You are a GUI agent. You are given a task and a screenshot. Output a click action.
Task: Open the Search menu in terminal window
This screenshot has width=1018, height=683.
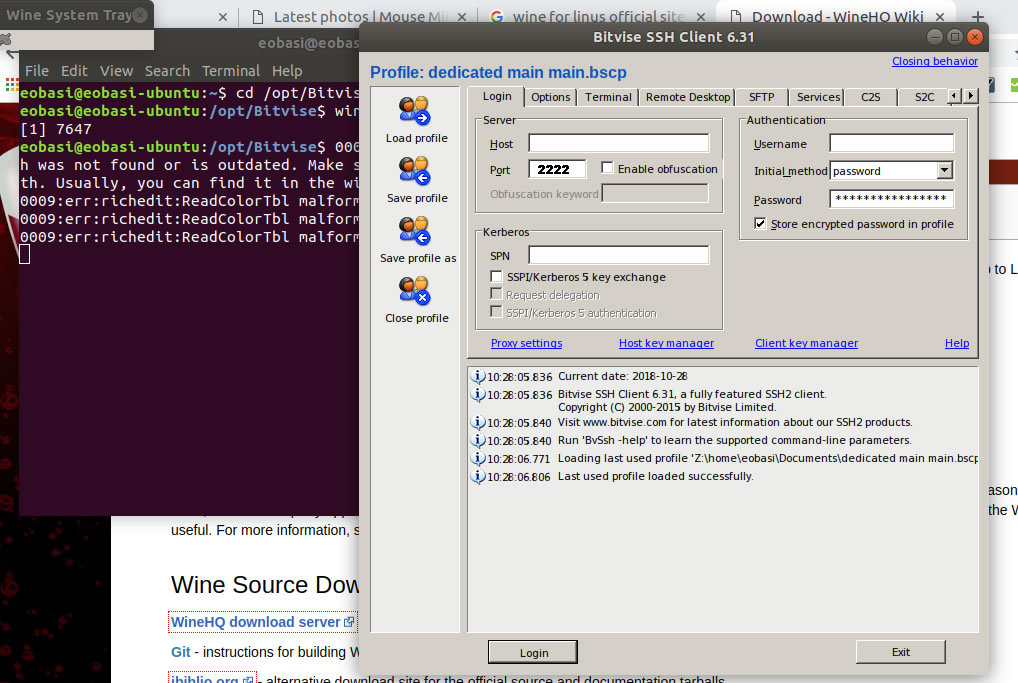tap(168, 71)
